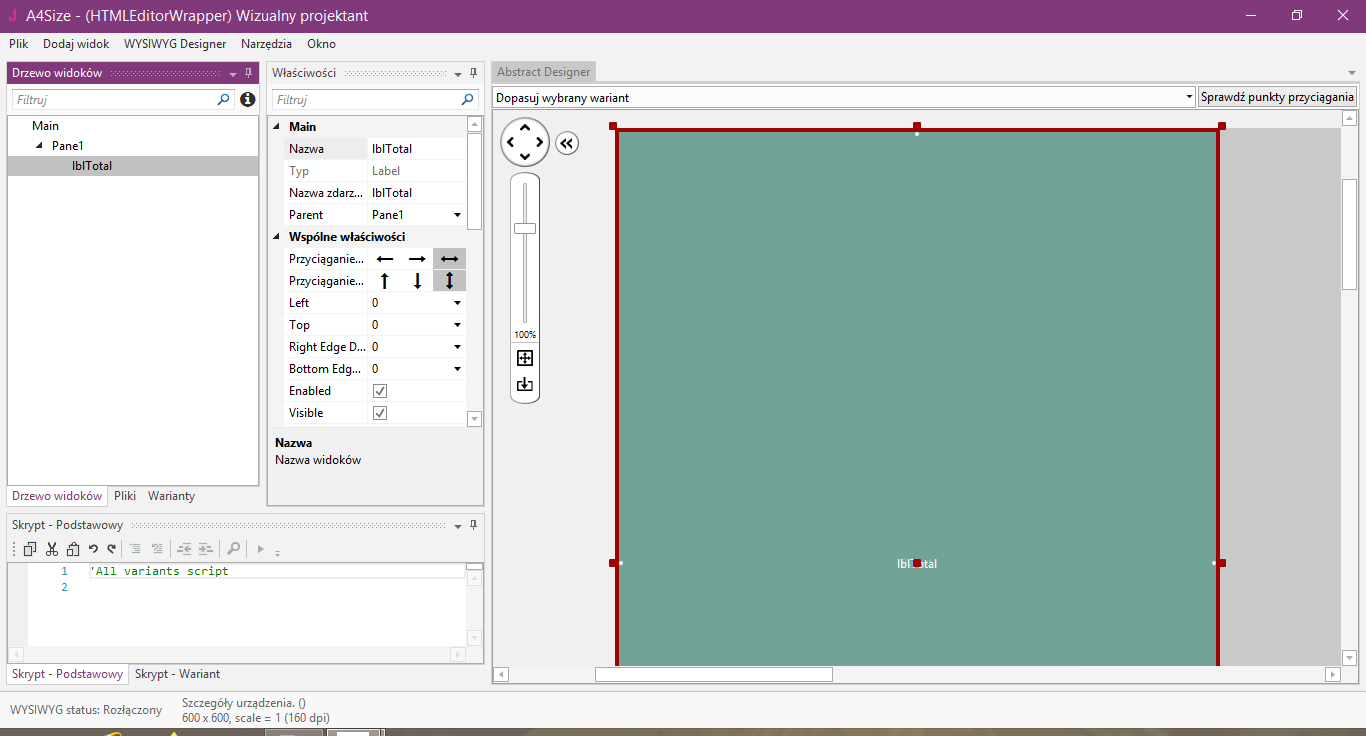
Task: Toggle the Visible checkbox
Action: 380,413
